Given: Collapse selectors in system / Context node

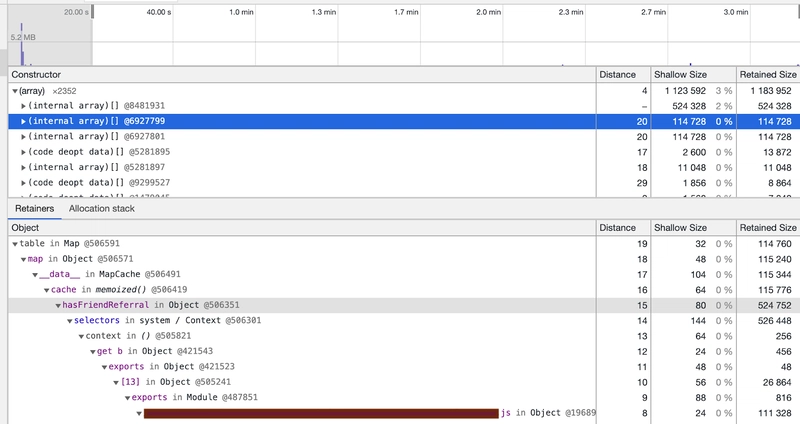Looking at the screenshot, I should [68, 321].
